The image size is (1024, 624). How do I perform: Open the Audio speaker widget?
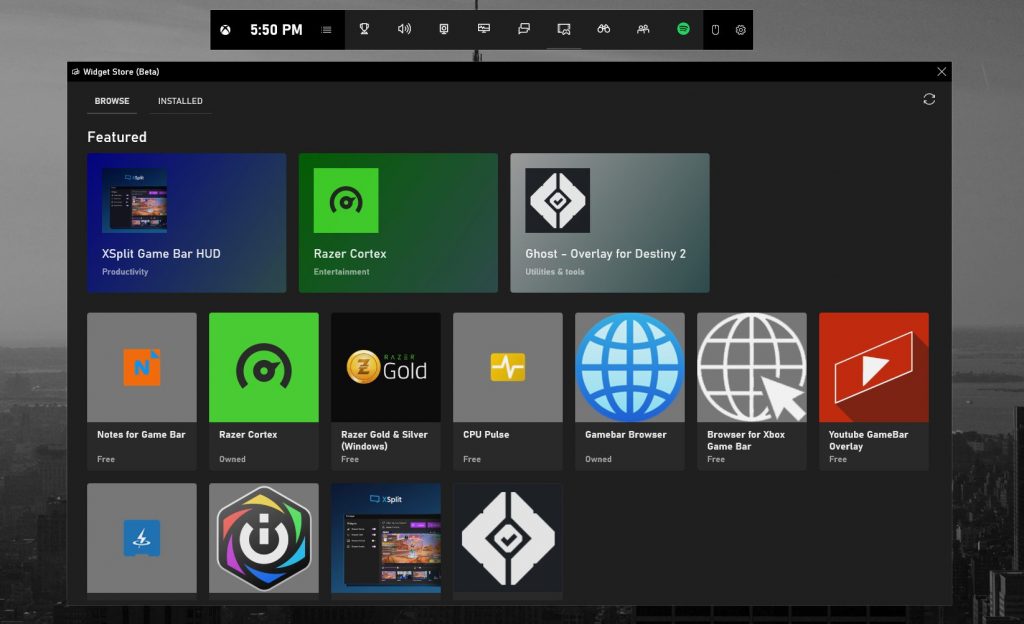click(x=404, y=29)
